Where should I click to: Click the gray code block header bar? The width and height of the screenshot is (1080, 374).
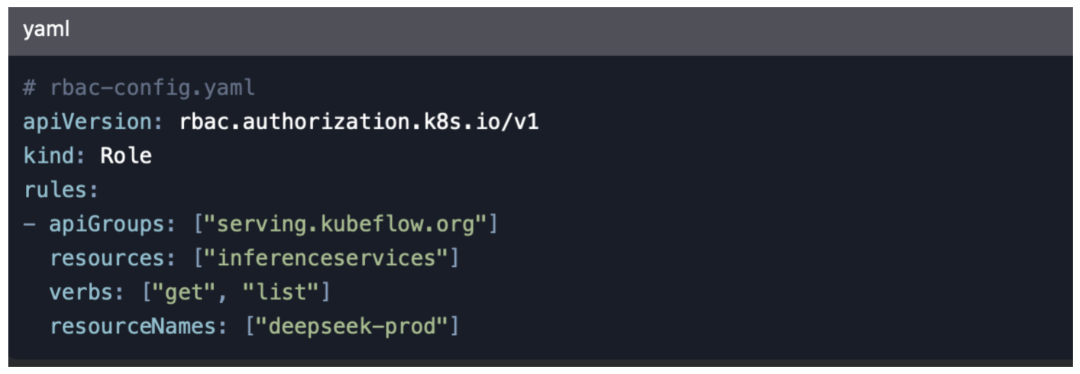(540, 31)
